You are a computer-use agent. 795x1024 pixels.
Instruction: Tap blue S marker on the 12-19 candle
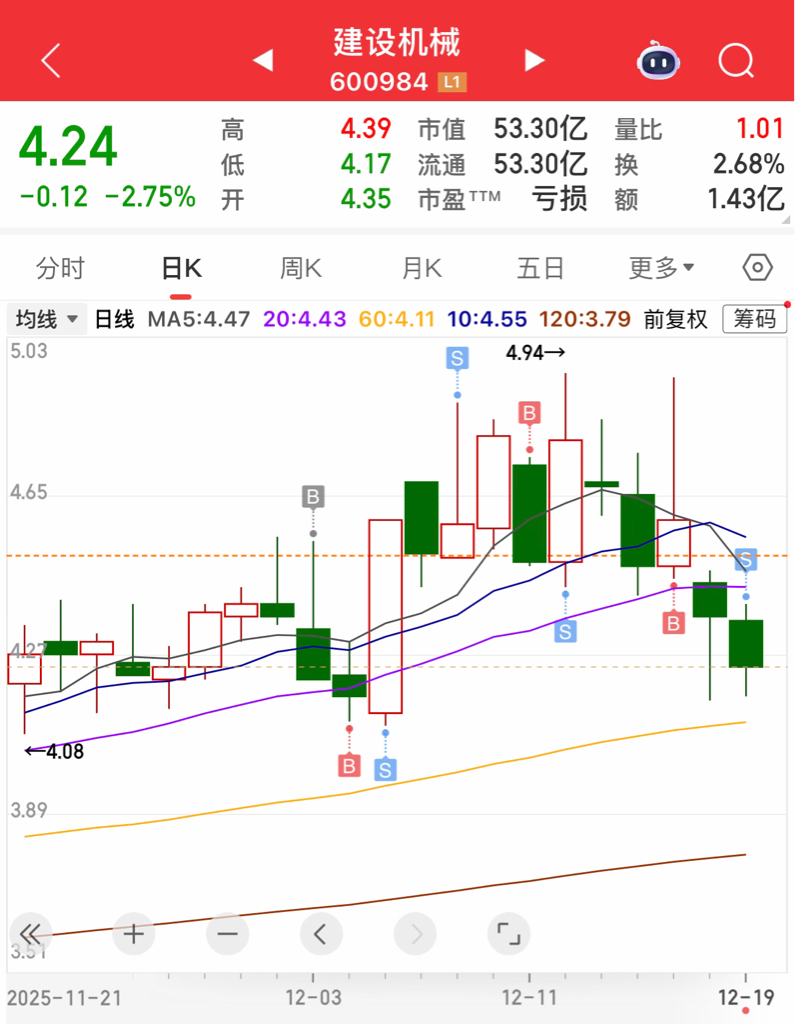click(x=746, y=560)
